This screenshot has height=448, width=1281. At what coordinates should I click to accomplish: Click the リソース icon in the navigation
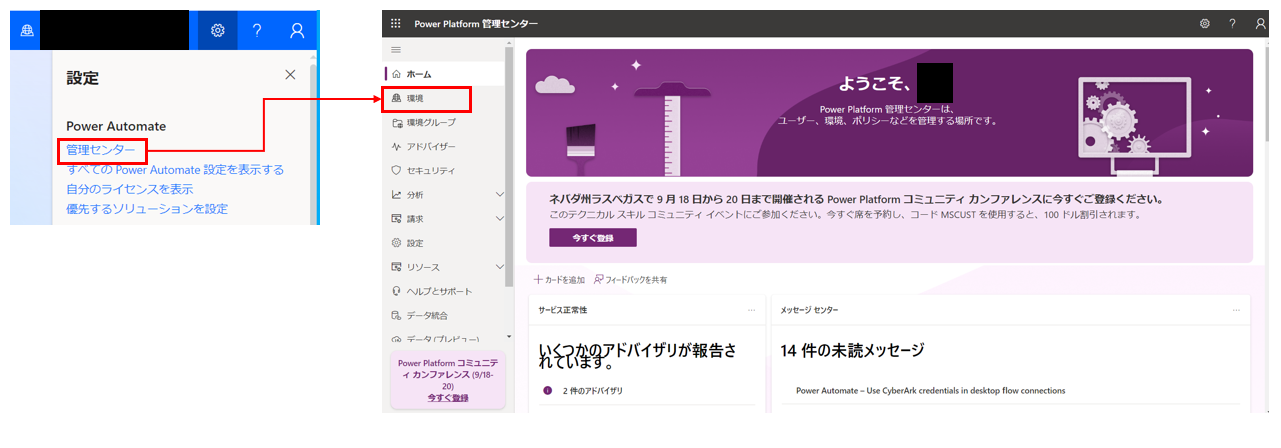[397, 267]
